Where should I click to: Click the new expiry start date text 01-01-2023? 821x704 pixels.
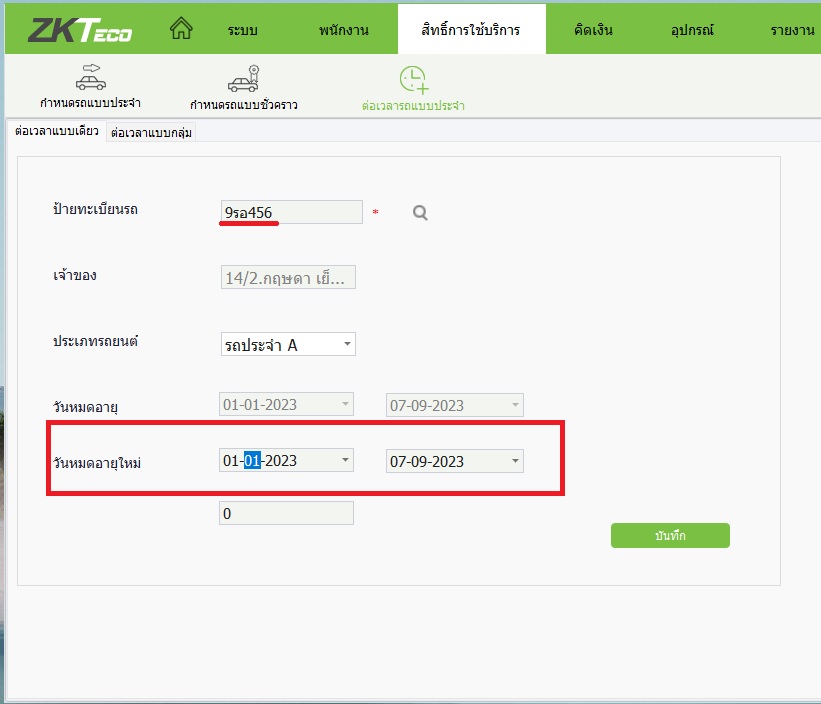260,461
